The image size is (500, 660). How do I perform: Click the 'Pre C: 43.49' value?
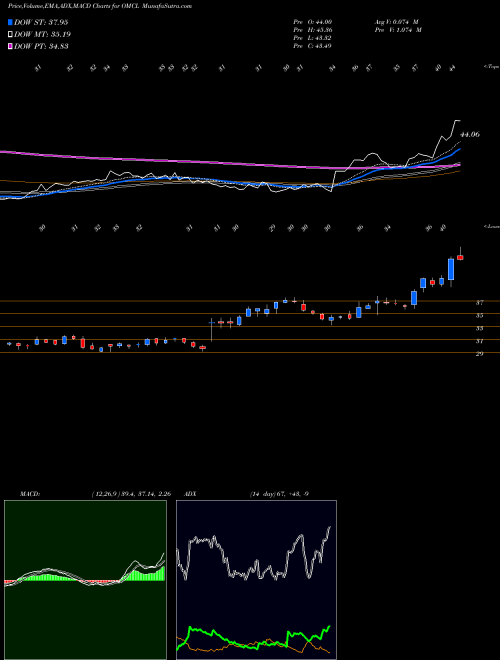coord(312,46)
